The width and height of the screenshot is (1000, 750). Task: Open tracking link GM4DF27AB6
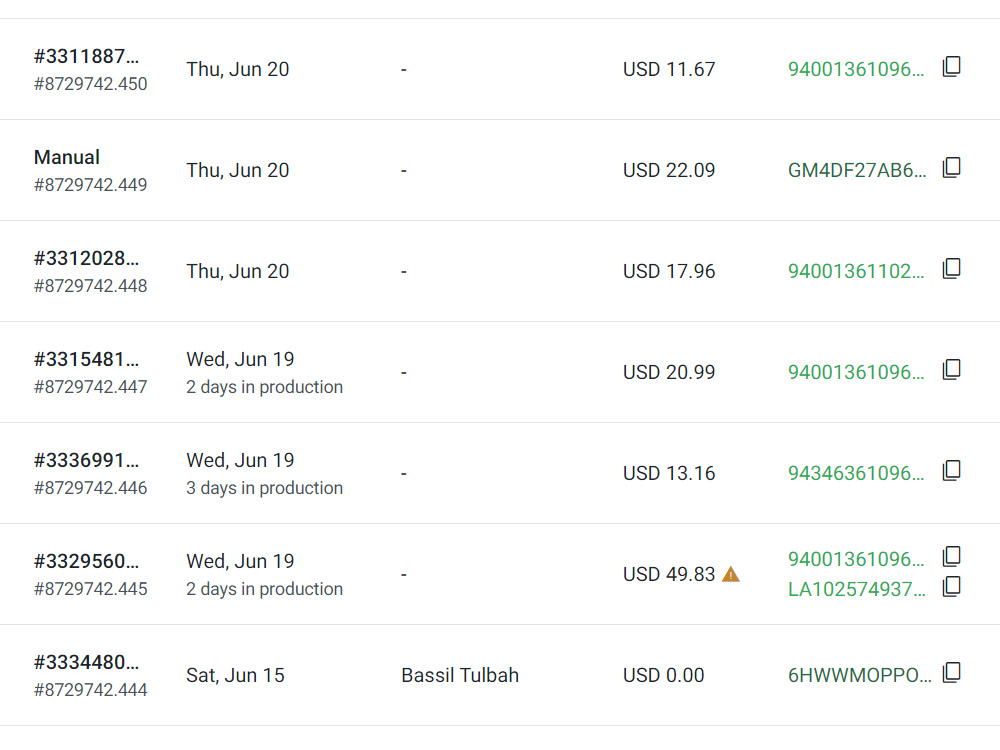point(857,170)
